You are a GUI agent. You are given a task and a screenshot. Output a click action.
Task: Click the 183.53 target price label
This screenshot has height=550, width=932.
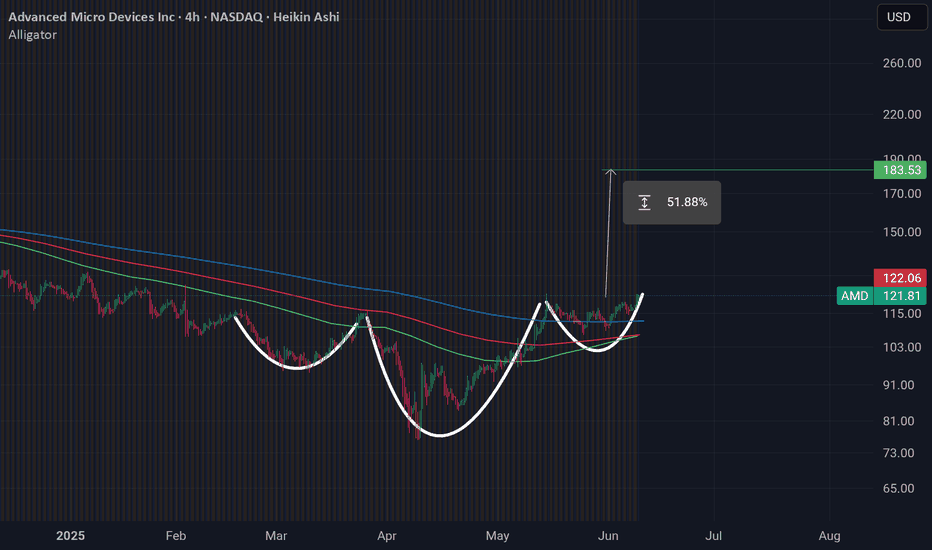pyautogui.click(x=900, y=170)
